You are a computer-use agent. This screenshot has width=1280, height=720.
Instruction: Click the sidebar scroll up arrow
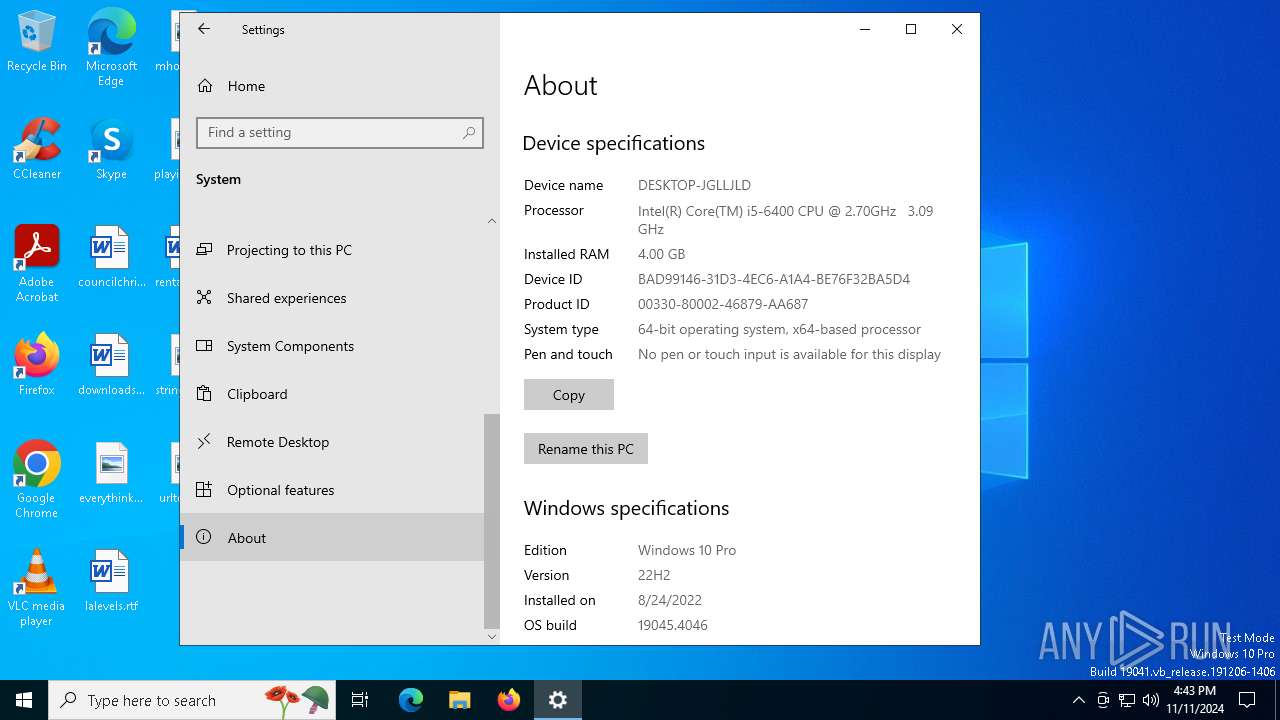pos(491,221)
